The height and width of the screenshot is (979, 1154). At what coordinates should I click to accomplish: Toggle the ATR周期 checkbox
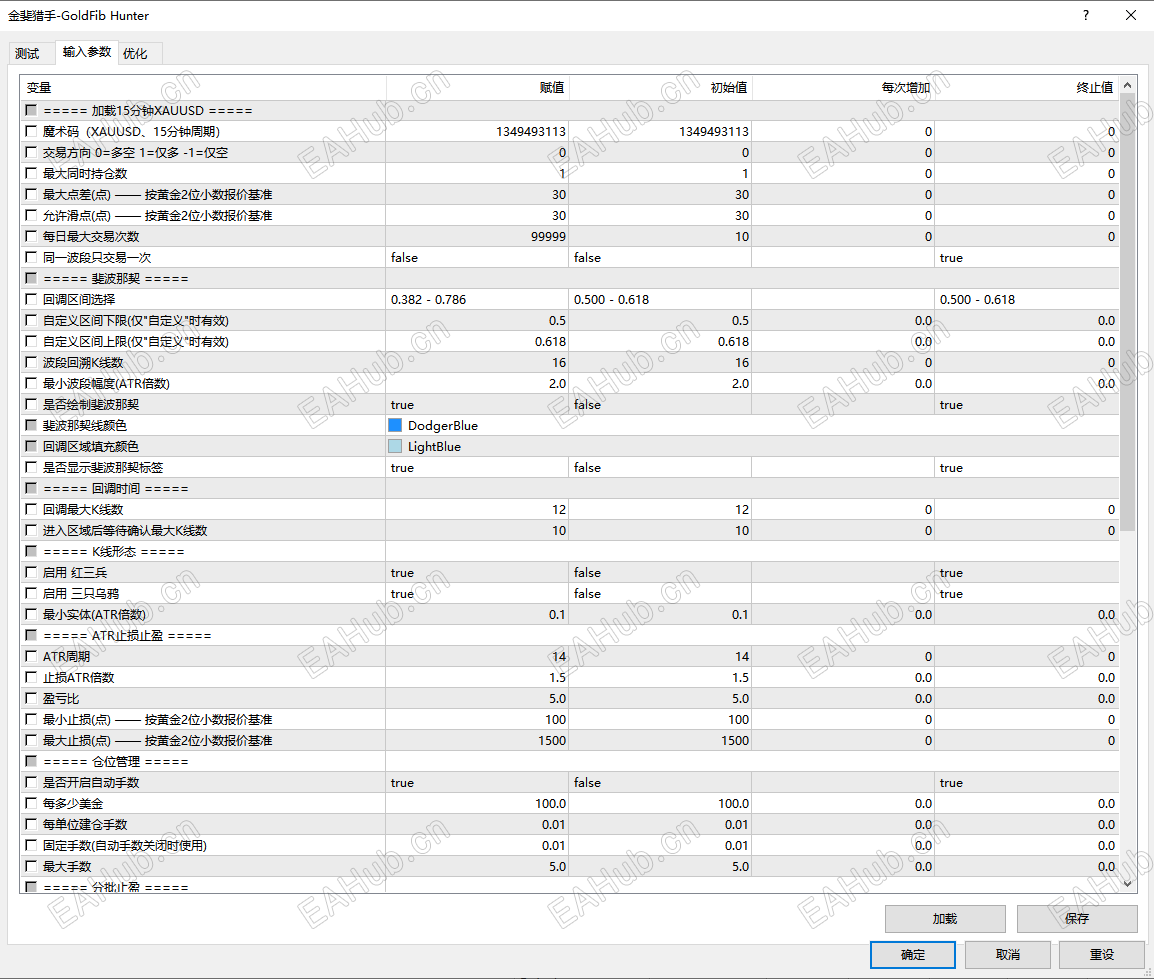click(x=31, y=656)
